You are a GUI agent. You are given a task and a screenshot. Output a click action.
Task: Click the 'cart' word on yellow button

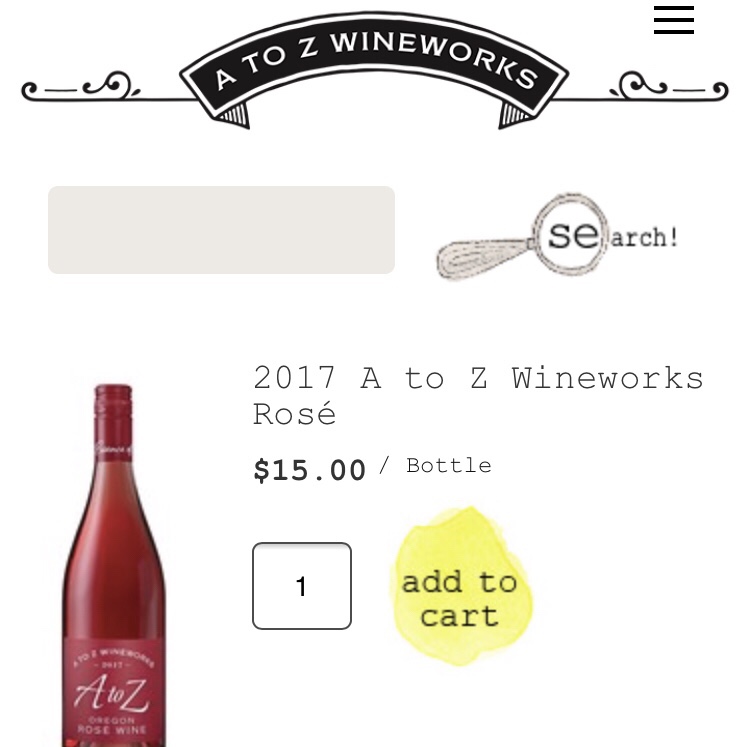tap(460, 615)
